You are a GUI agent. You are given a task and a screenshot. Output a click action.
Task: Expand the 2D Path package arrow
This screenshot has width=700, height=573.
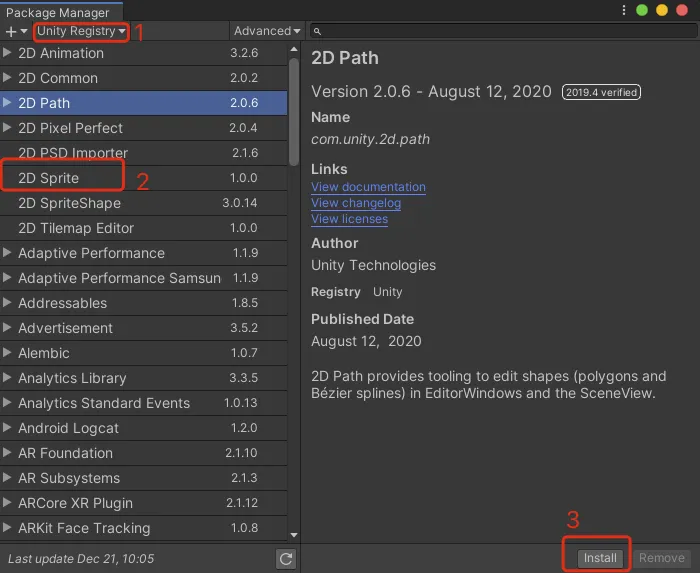click(7, 103)
